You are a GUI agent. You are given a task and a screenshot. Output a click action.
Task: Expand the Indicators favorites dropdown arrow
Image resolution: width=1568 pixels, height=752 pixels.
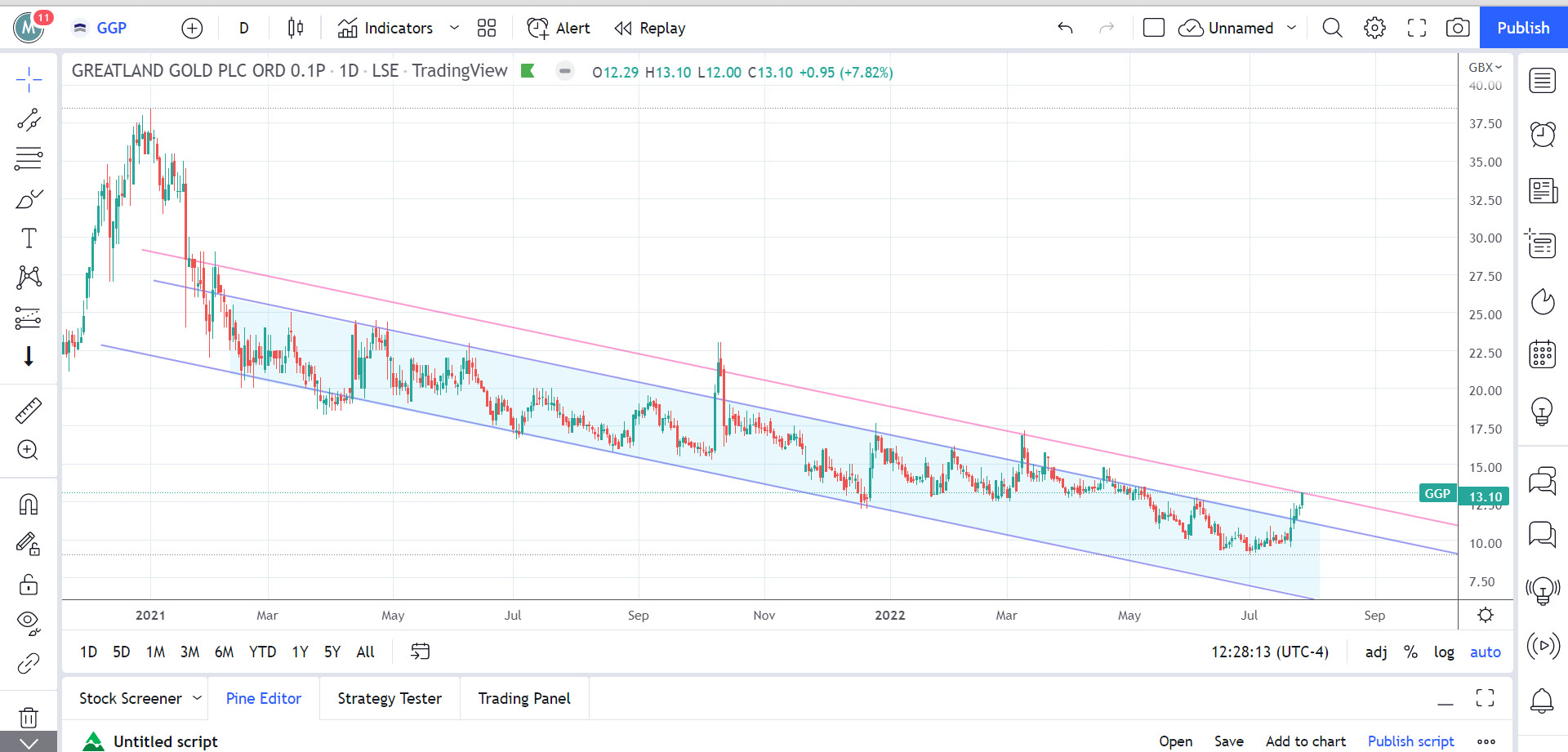point(455,28)
